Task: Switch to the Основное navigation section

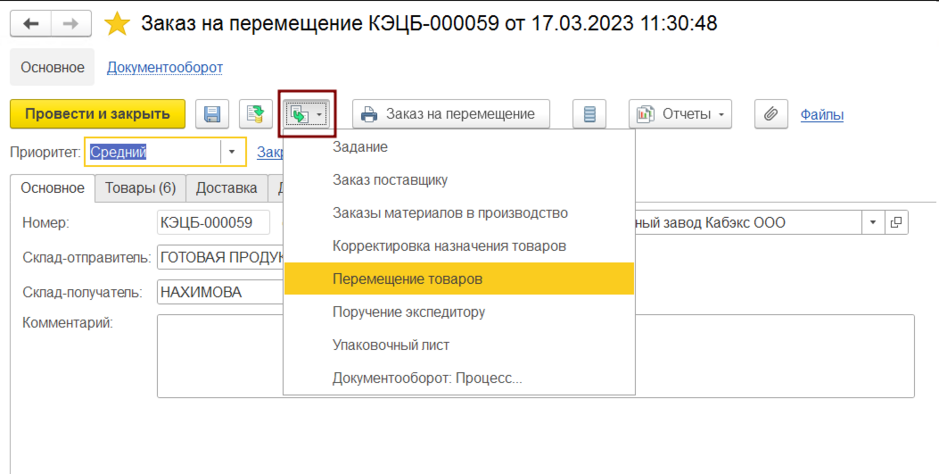Action: pyautogui.click(x=53, y=68)
